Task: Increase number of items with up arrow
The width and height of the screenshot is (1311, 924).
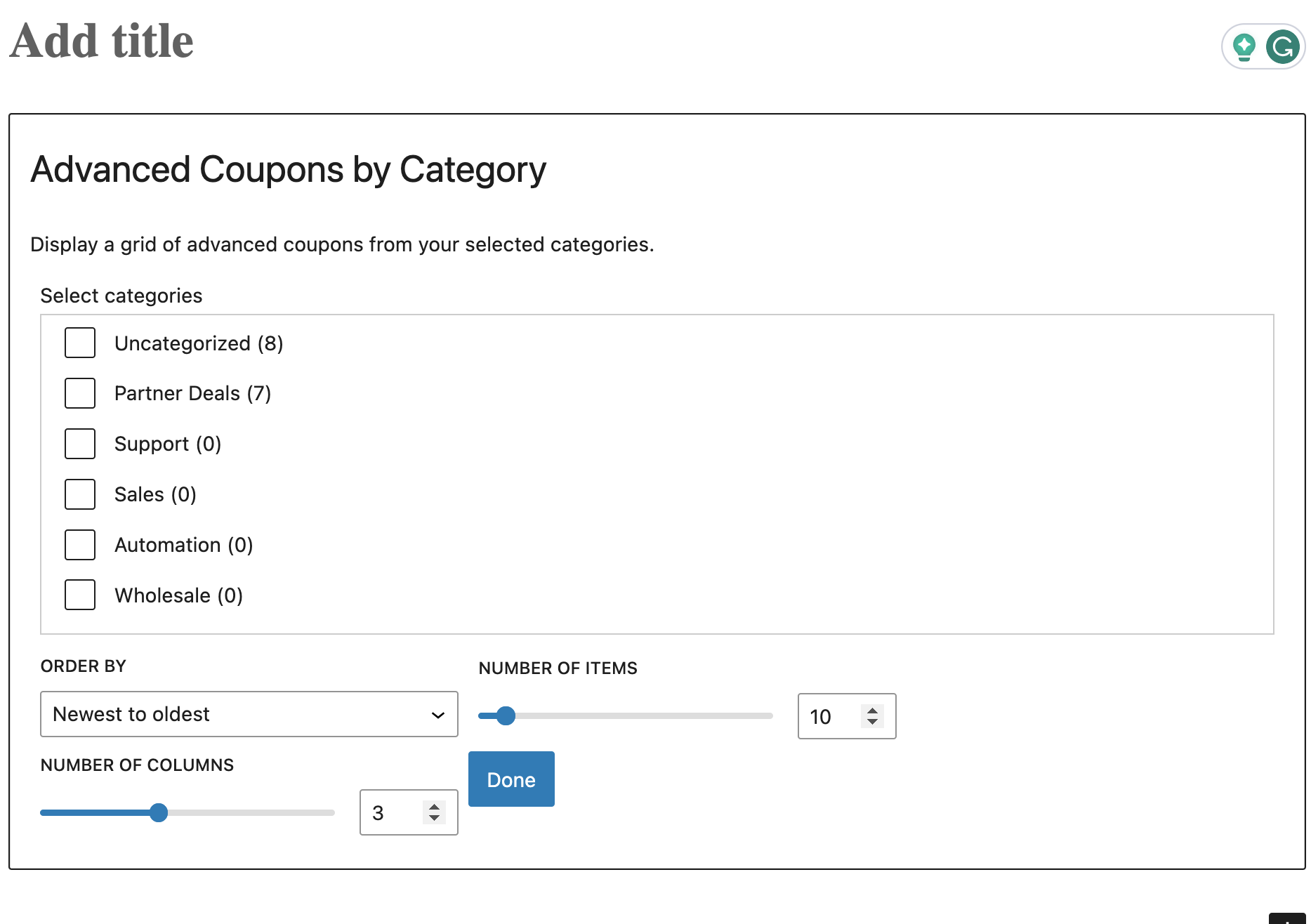Action: 872,711
